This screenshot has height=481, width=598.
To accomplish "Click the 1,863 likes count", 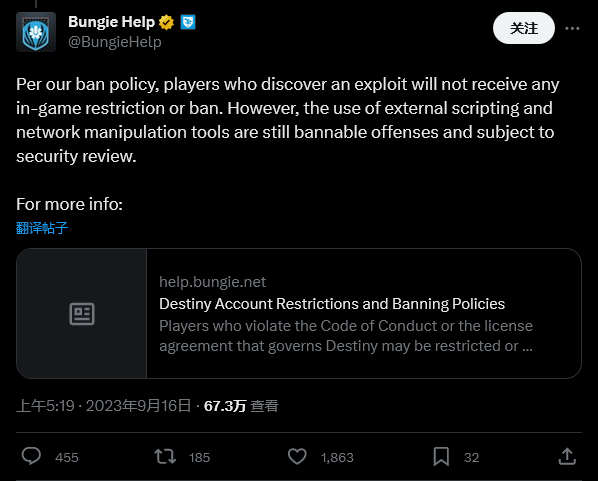I will (337, 457).
